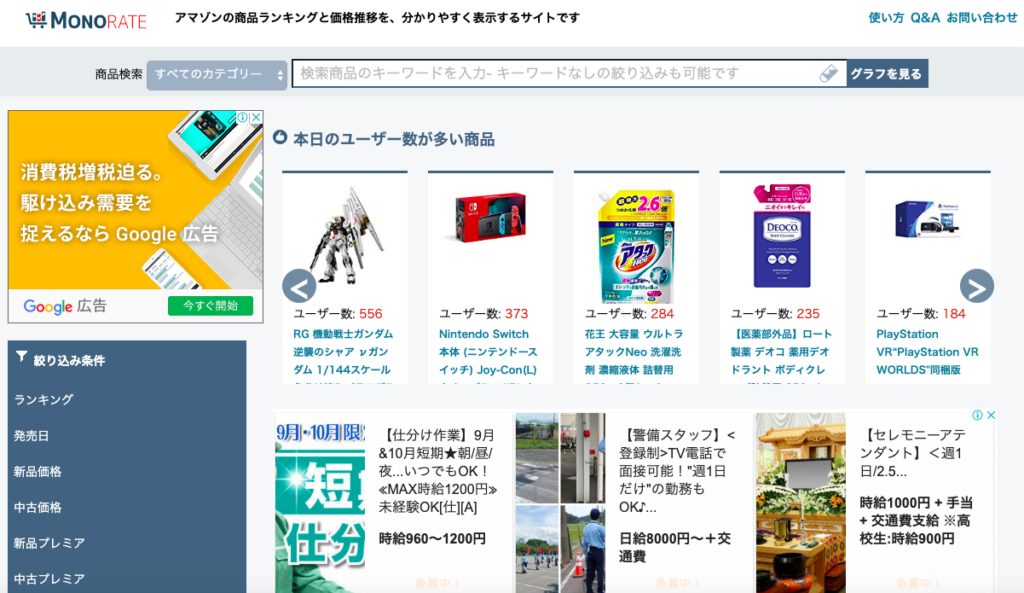Click the ユーザー数: 556 text
This screenshot has width=1024, height=593.
(338, 313)
